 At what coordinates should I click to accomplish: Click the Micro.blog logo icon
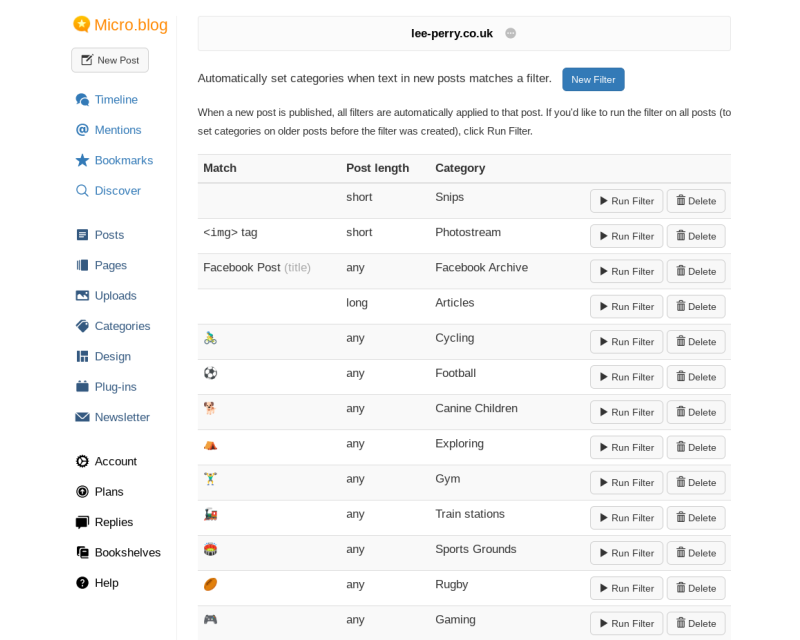tap(81, 24)
